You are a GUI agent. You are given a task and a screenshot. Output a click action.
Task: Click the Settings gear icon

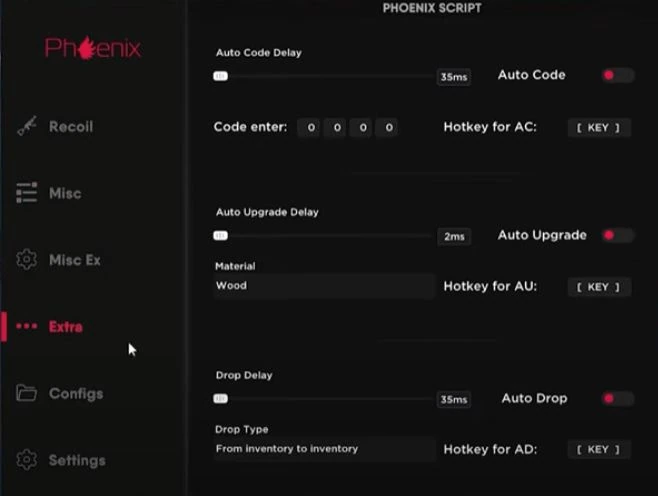pyautogui.click(x=26, y=460)
